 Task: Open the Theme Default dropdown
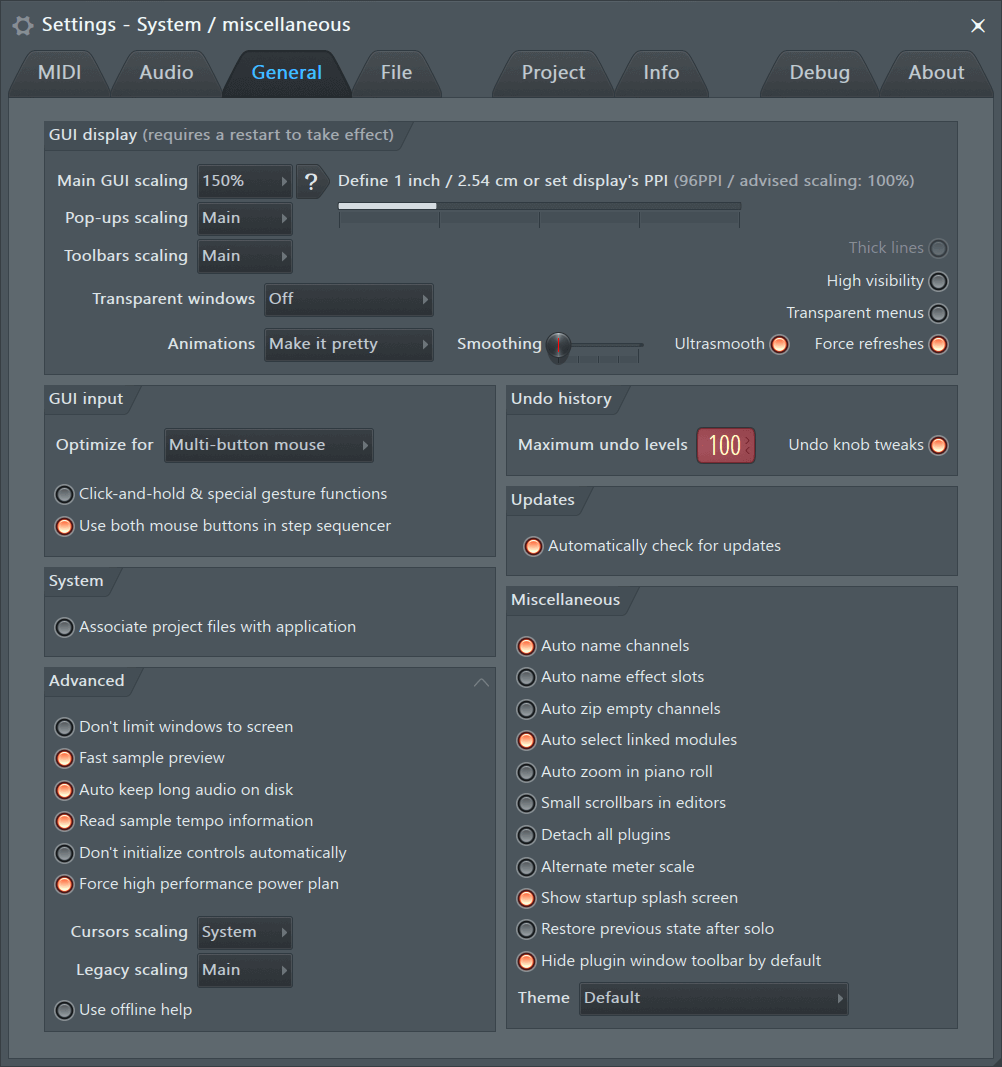(x=713, y=998)
